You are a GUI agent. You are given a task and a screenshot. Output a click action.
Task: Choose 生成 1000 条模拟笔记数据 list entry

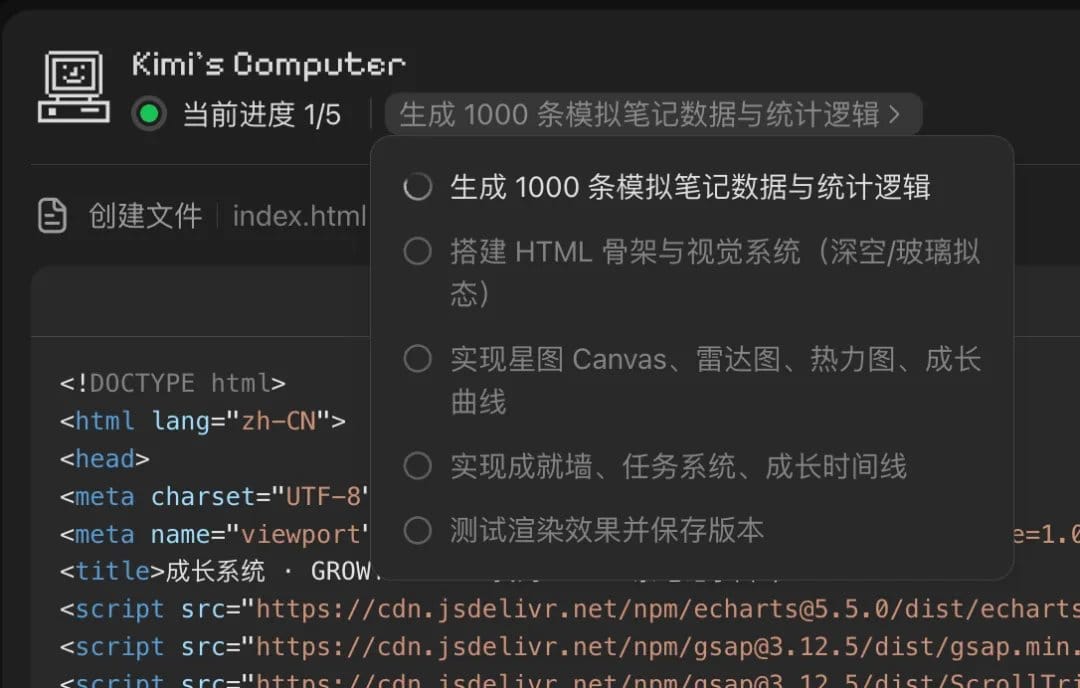tap(690, 187)
